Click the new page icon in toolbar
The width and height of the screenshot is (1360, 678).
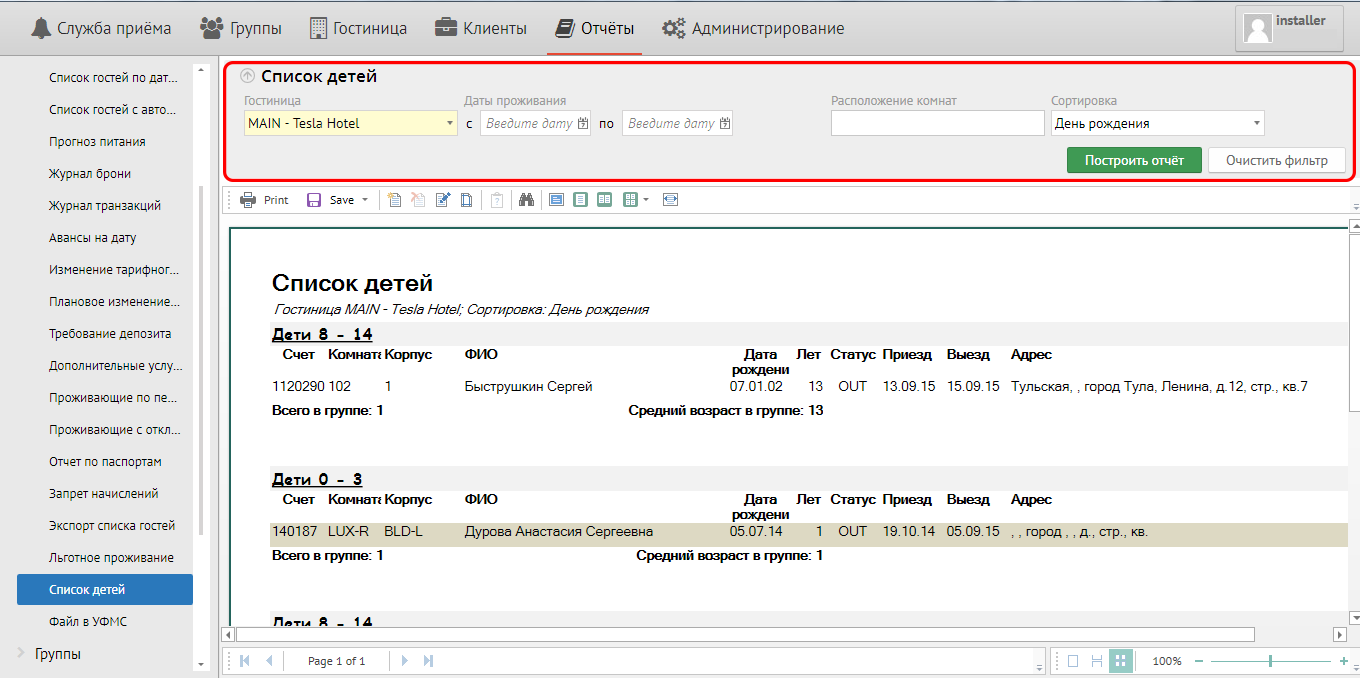point(395,200)
